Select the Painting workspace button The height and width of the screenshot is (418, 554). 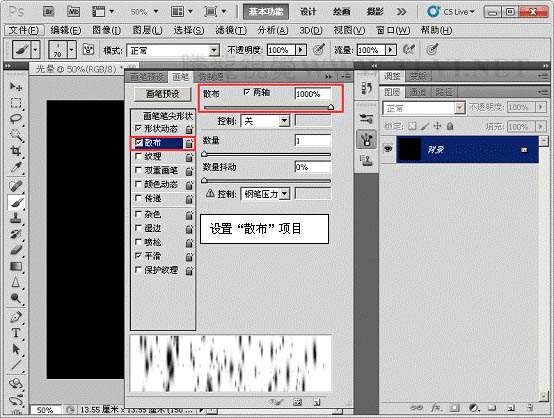[341, 12]
